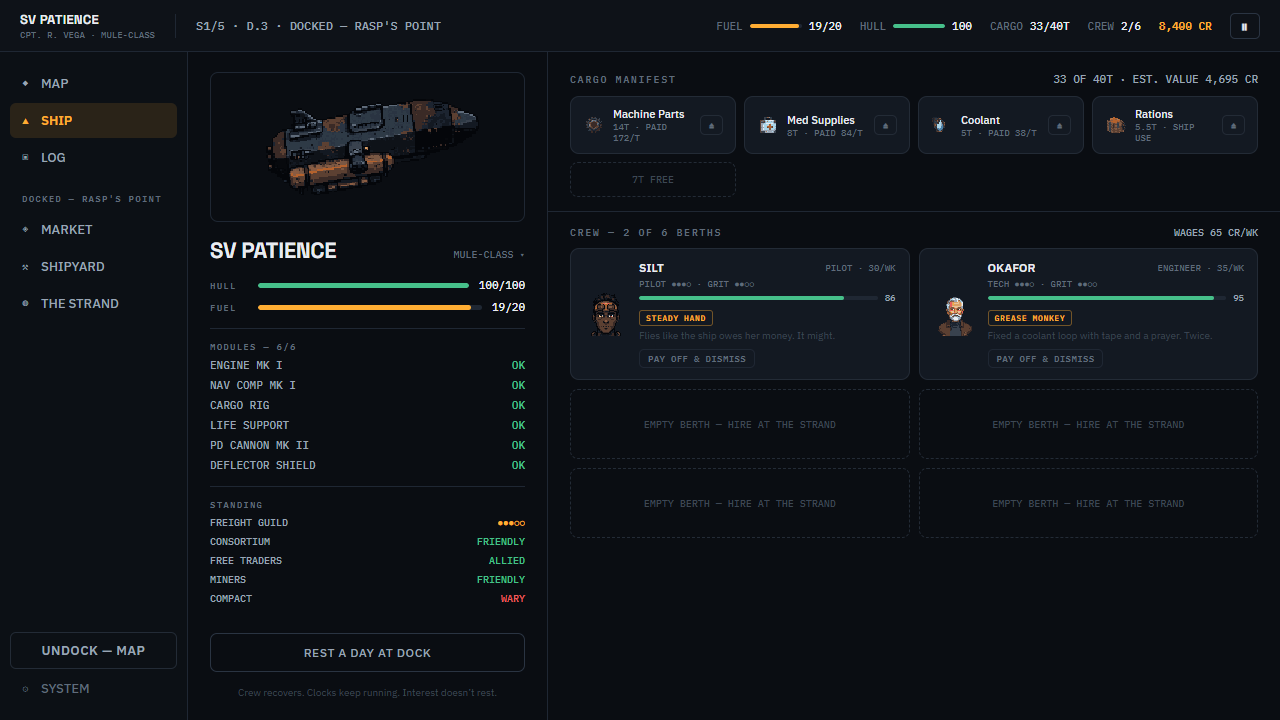Click the Crew 2/6 readout

(x=1114, y=26)
